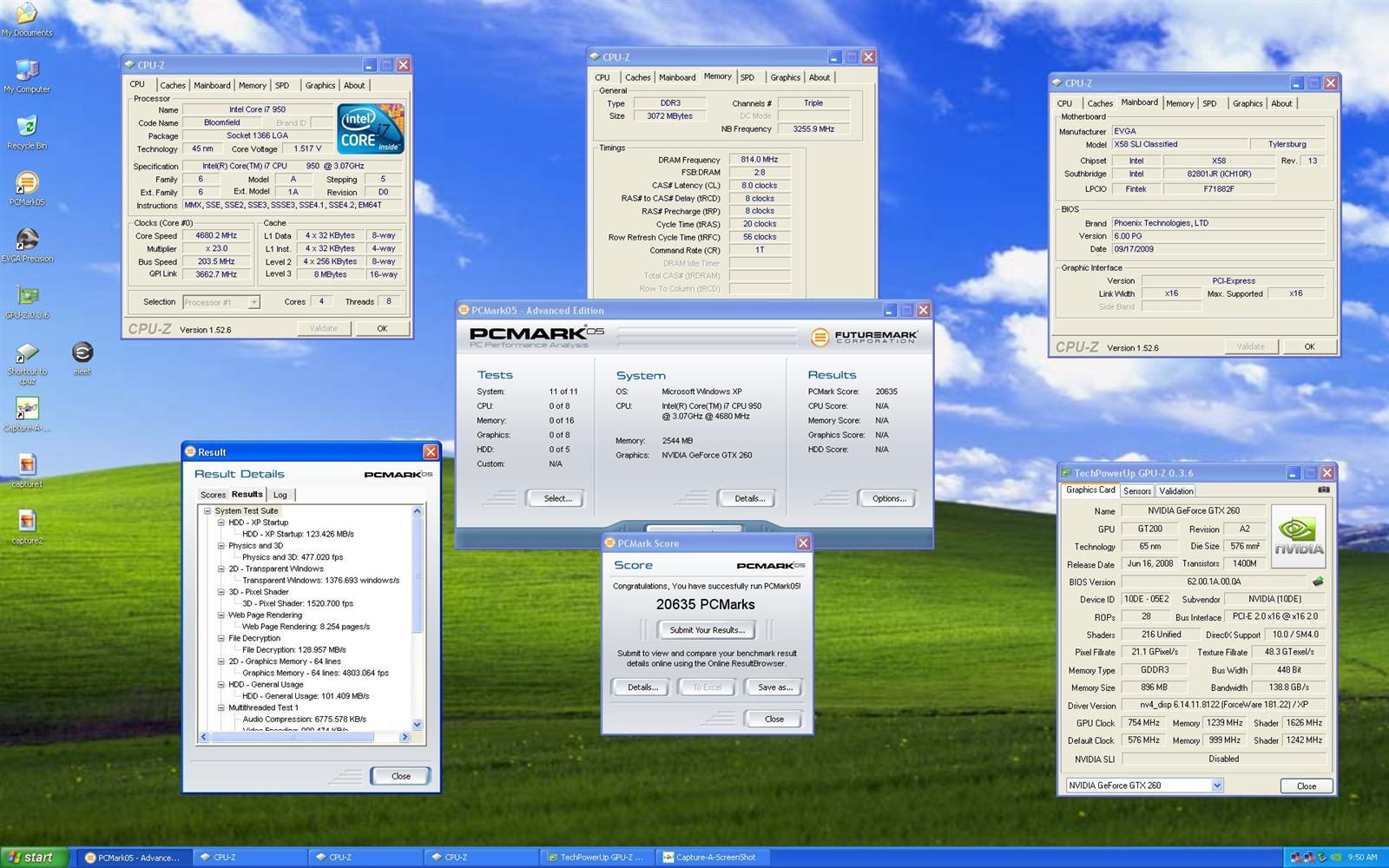Collapse the File Decryption node
Viewport: 1389px width, 868px height.
coord(221,638)
